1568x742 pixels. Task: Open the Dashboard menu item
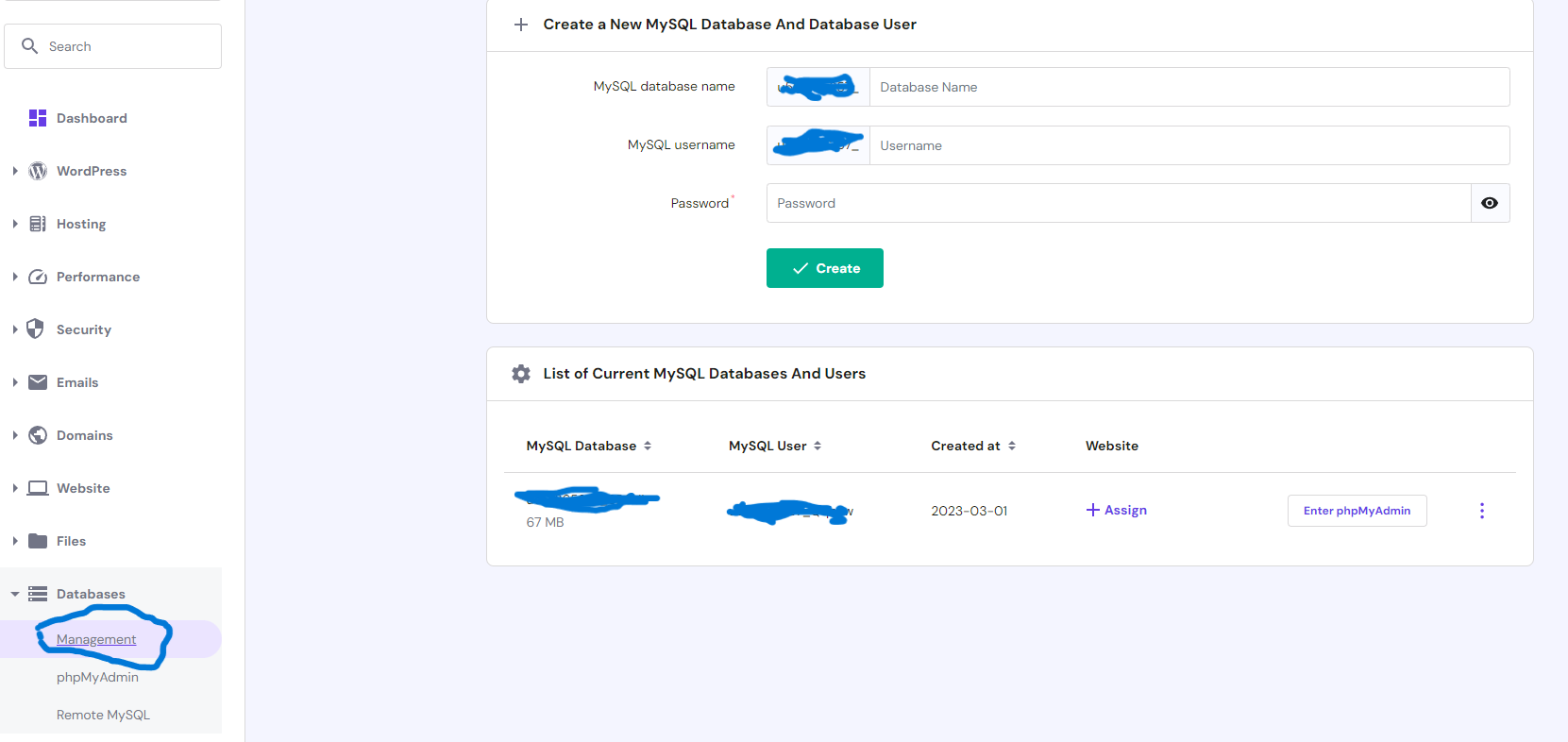(x=92, y=118)
